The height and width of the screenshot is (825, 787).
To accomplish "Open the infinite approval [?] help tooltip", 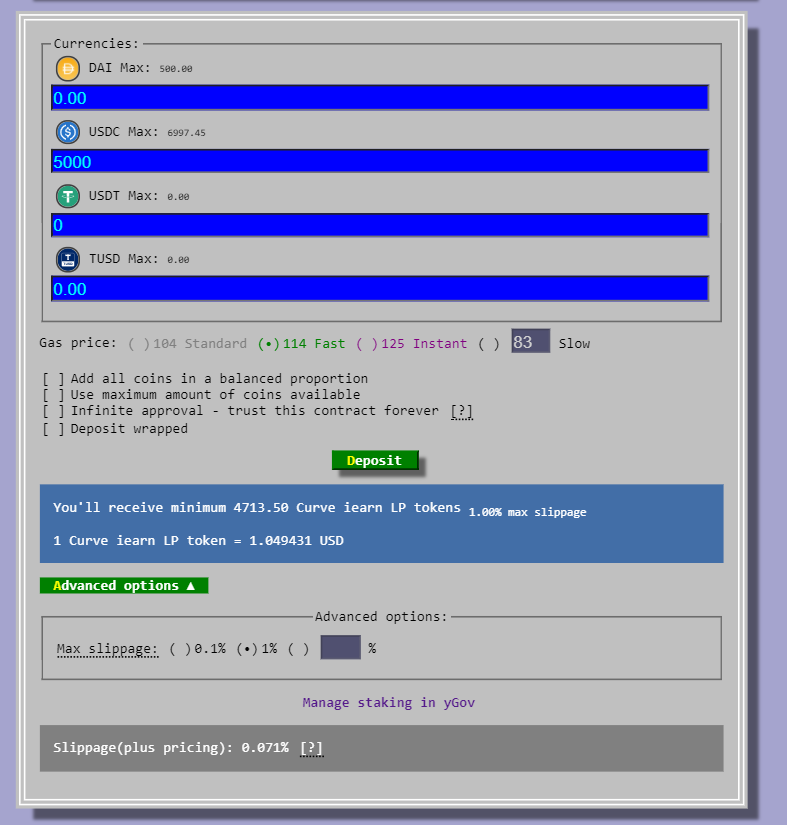I will [461, 411].
